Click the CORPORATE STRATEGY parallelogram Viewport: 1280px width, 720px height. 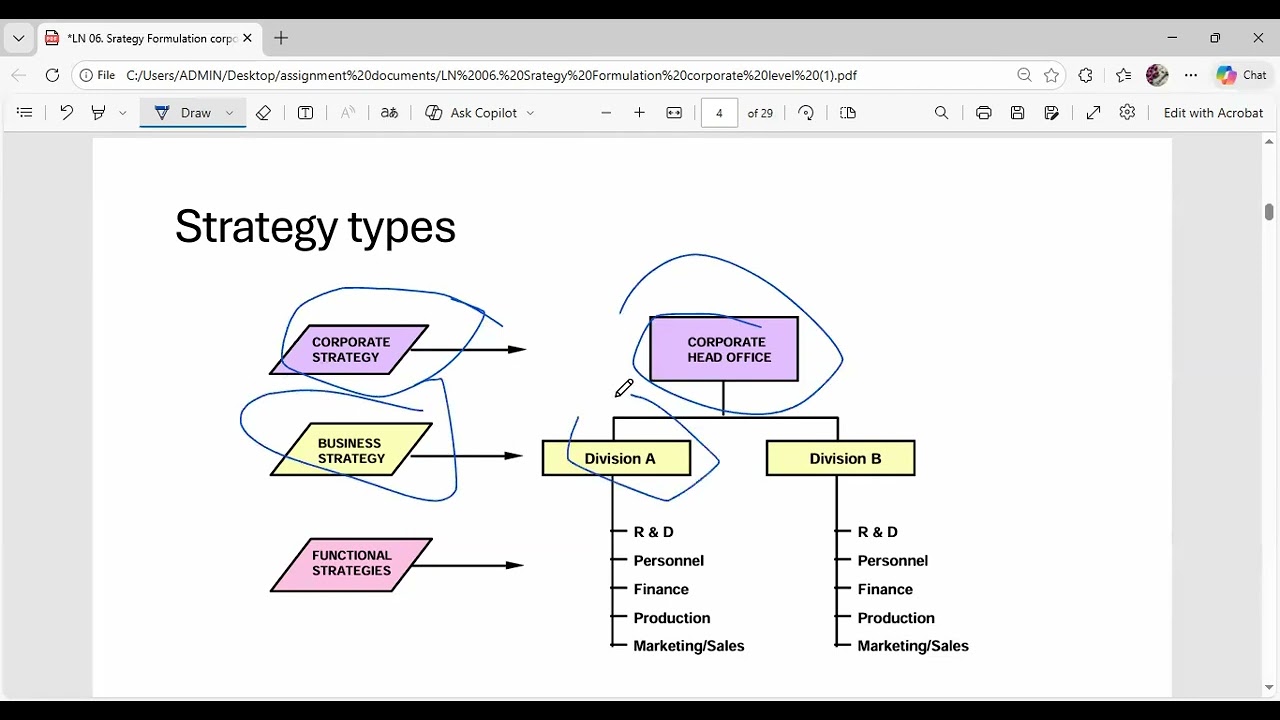click(x=349, y=350)
